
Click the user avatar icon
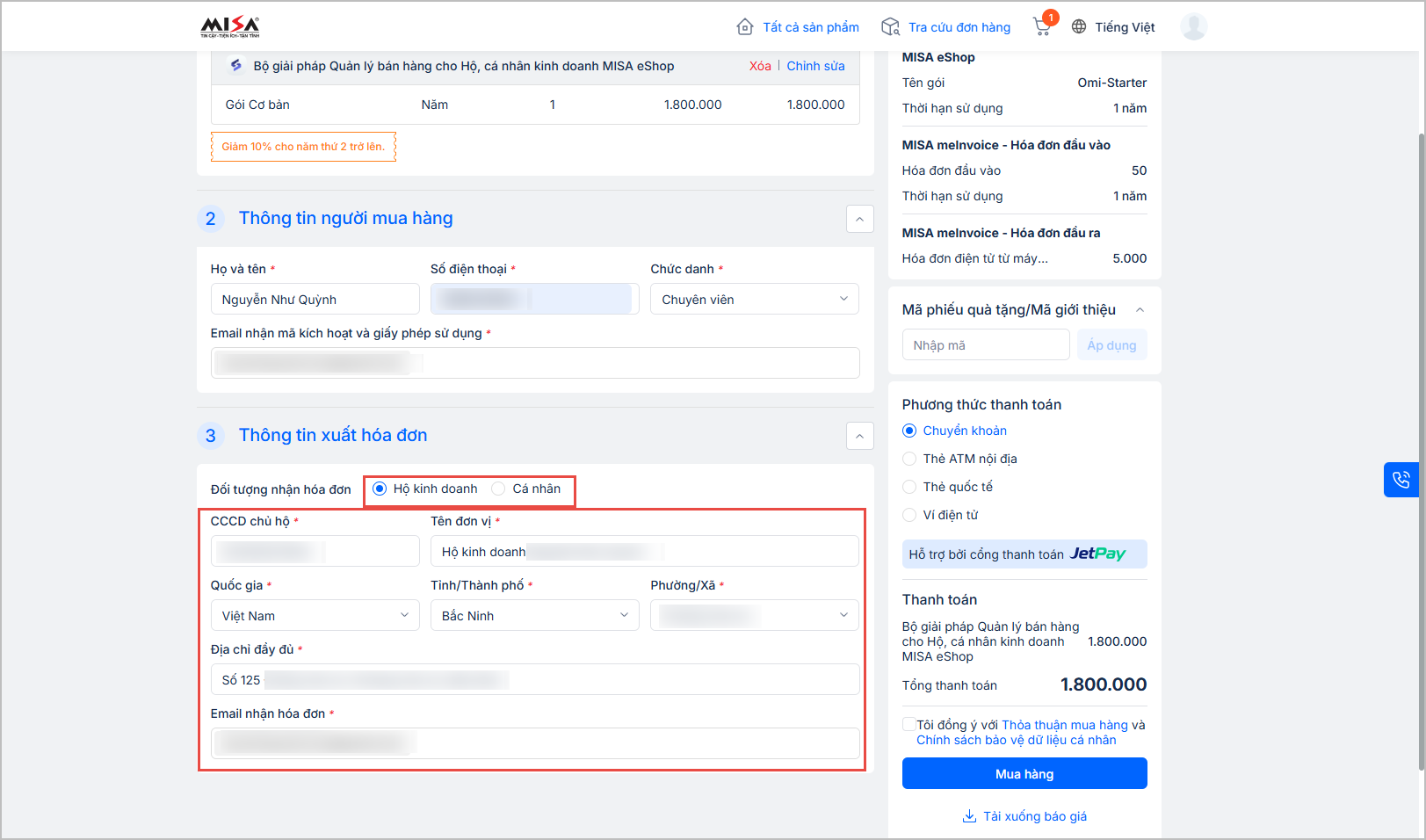pos(1193,27)
